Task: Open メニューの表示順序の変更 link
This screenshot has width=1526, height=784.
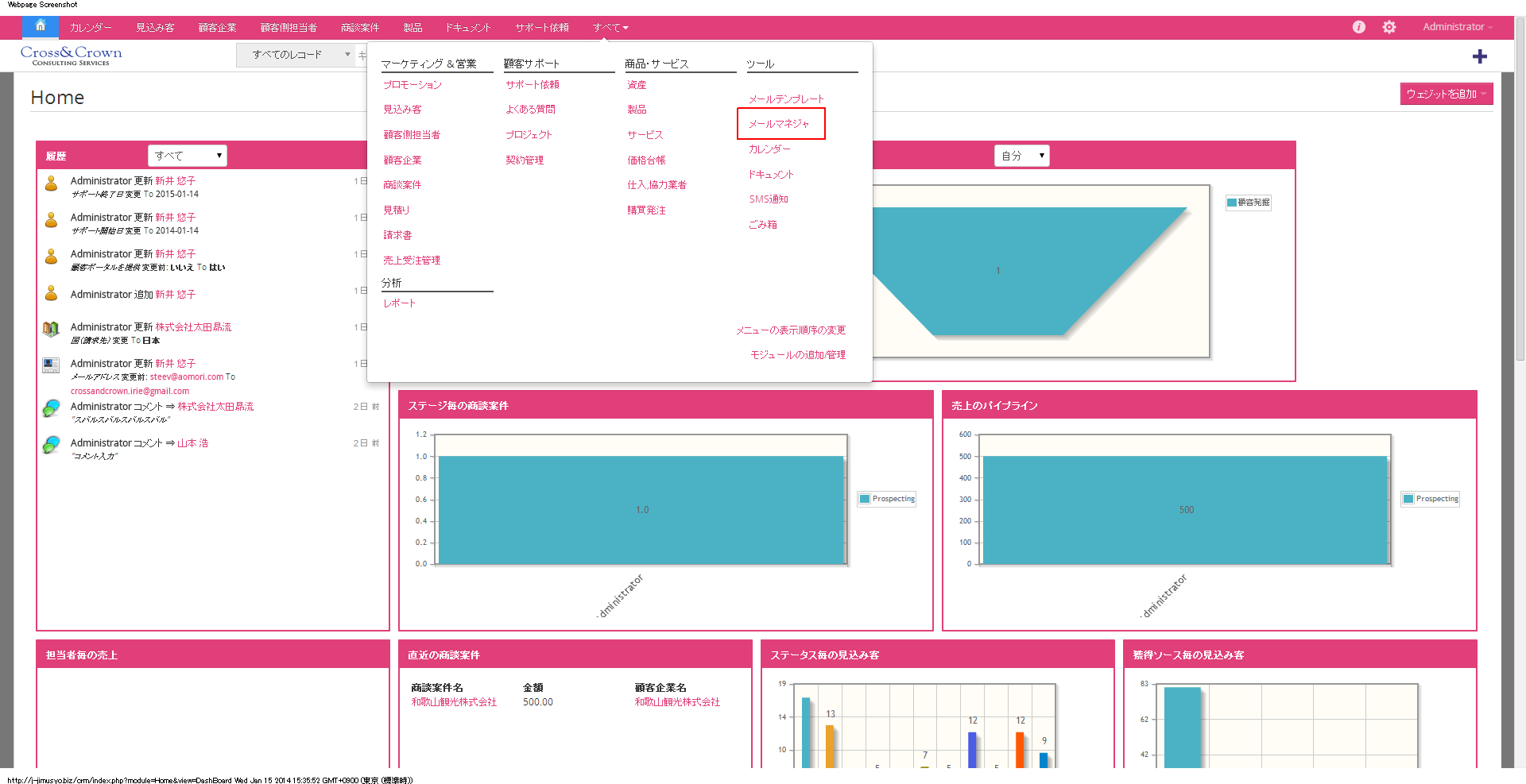Action: click(790, 330)
